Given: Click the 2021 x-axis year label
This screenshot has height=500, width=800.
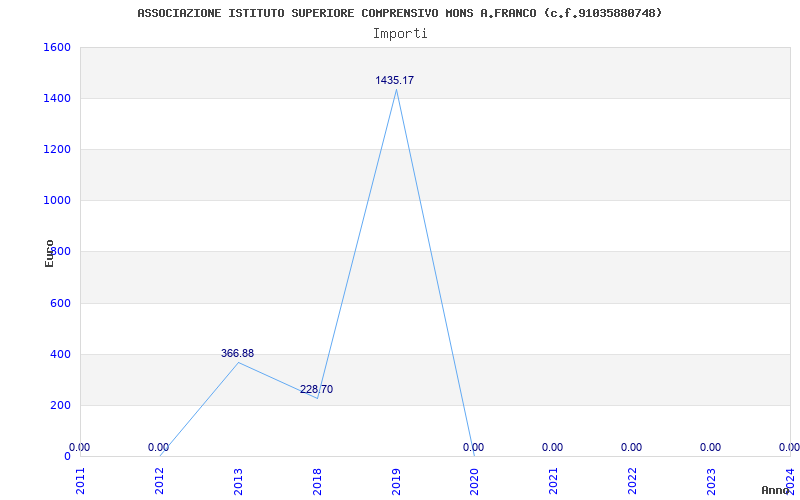Looking at the screenshot, I should (x=554, y=481).
